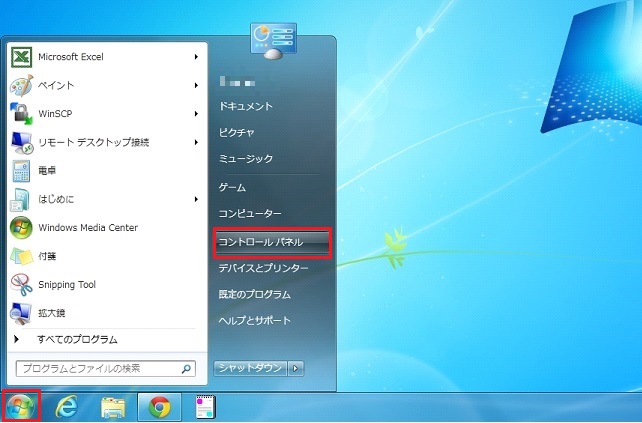Click the Snipping Tool label

point(67,285)
